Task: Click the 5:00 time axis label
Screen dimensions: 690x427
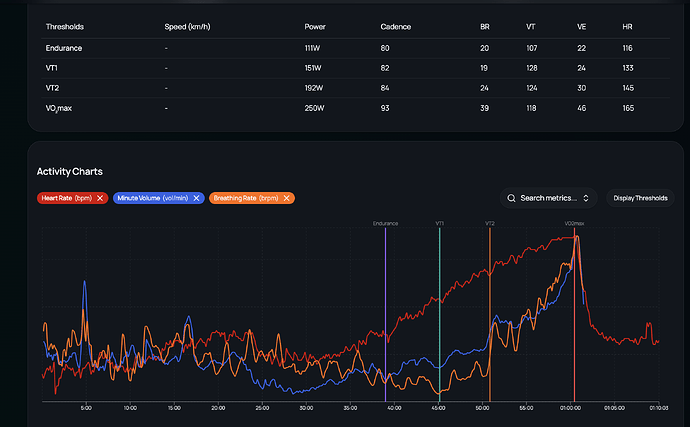Action: coord(86,408)
